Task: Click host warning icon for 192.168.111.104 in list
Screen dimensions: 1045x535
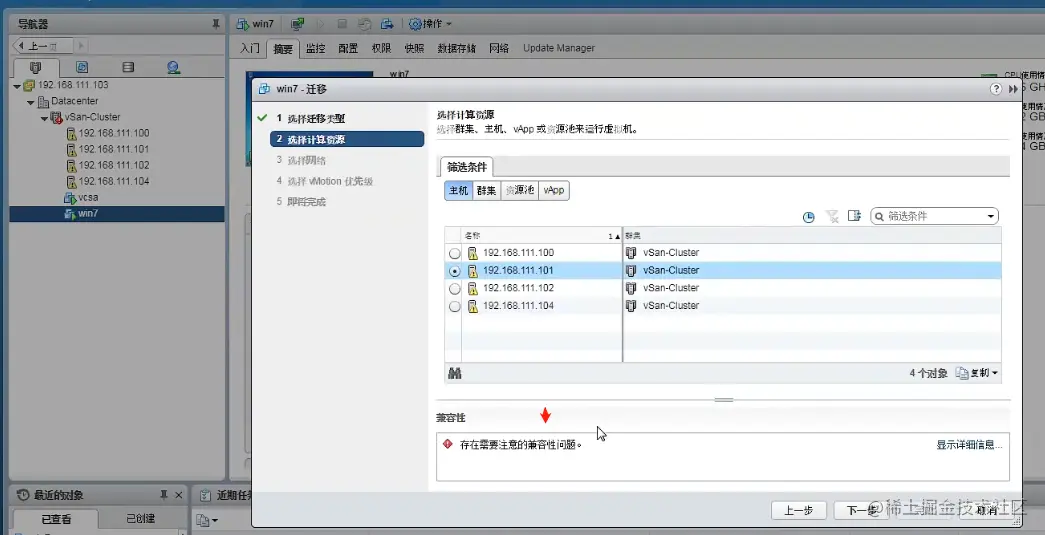Action: [x=473, y=306]
